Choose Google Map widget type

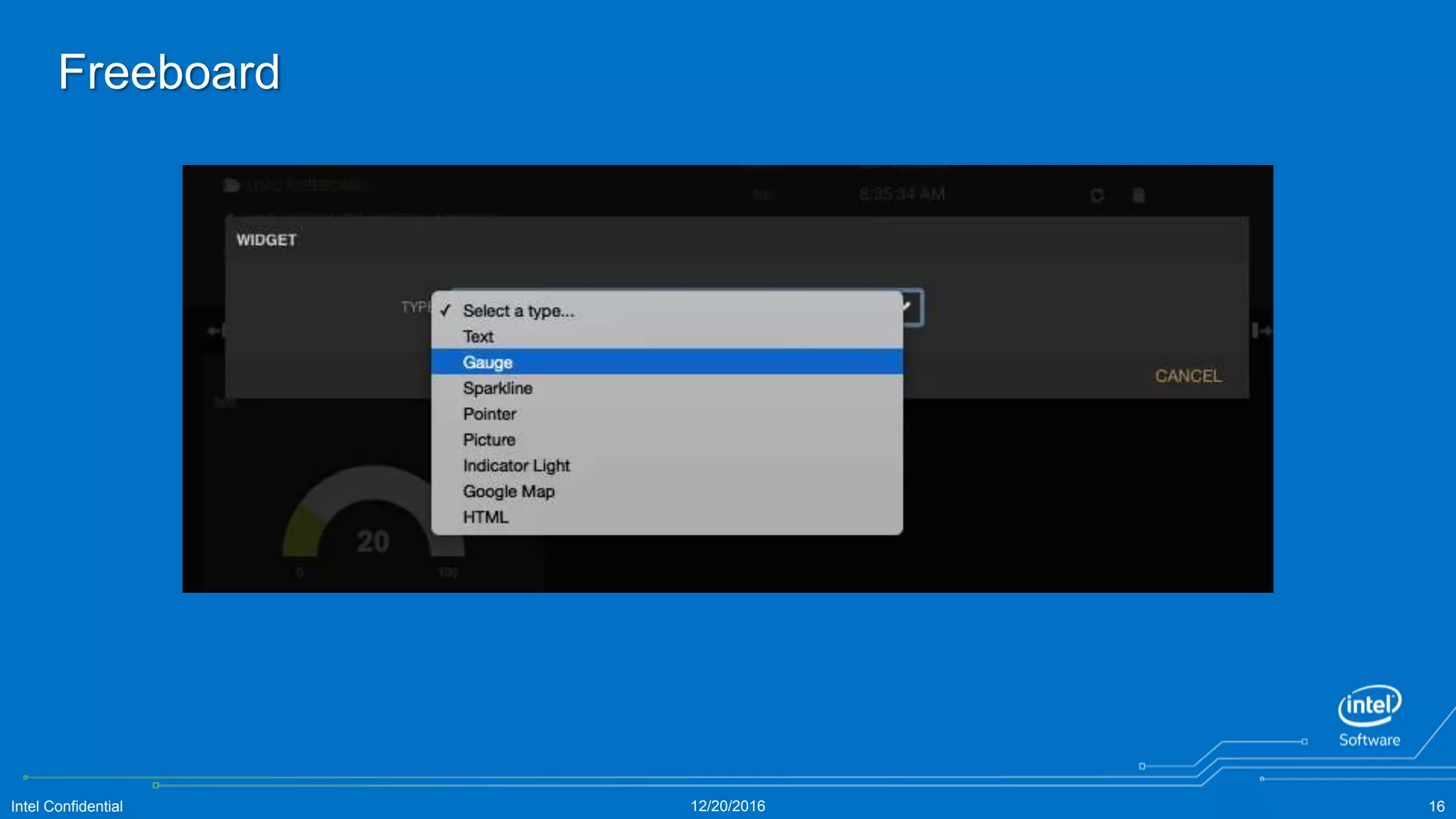click(667, 491)
